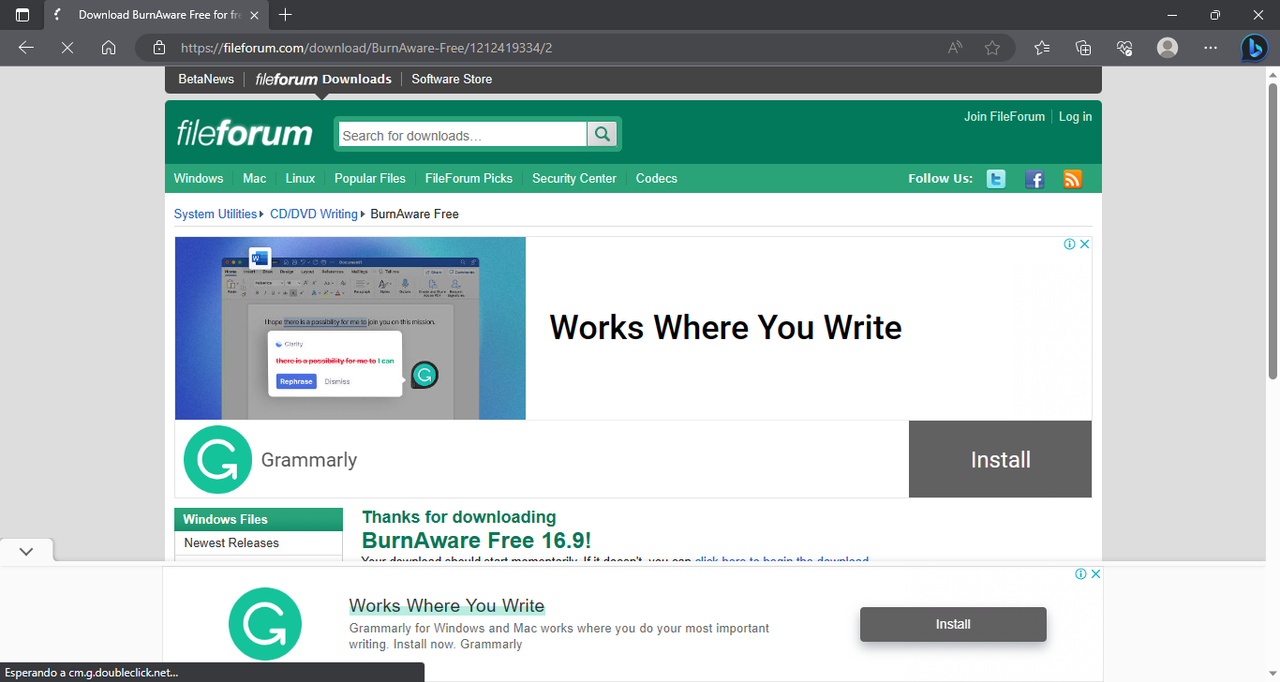Viewport: 1280px width, 682px height.
Task: Click 'Works Where You Write' top ad headline
Action: (725, 327)
